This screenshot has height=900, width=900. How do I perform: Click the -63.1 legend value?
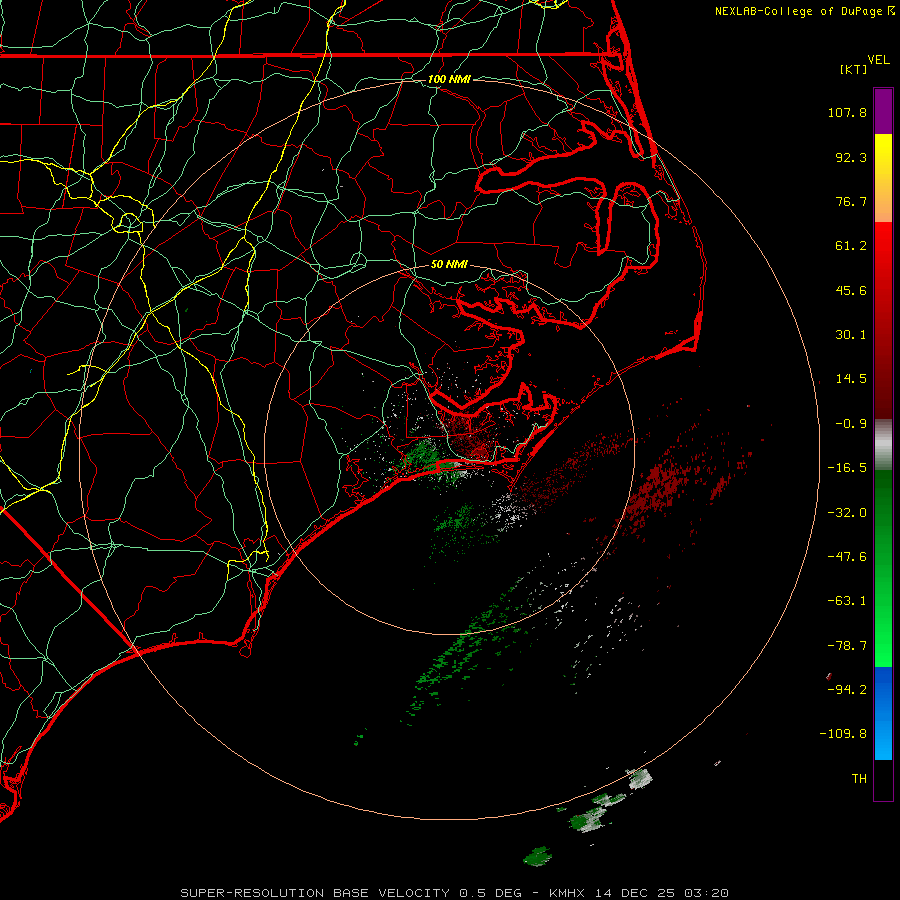coord(847,601)
